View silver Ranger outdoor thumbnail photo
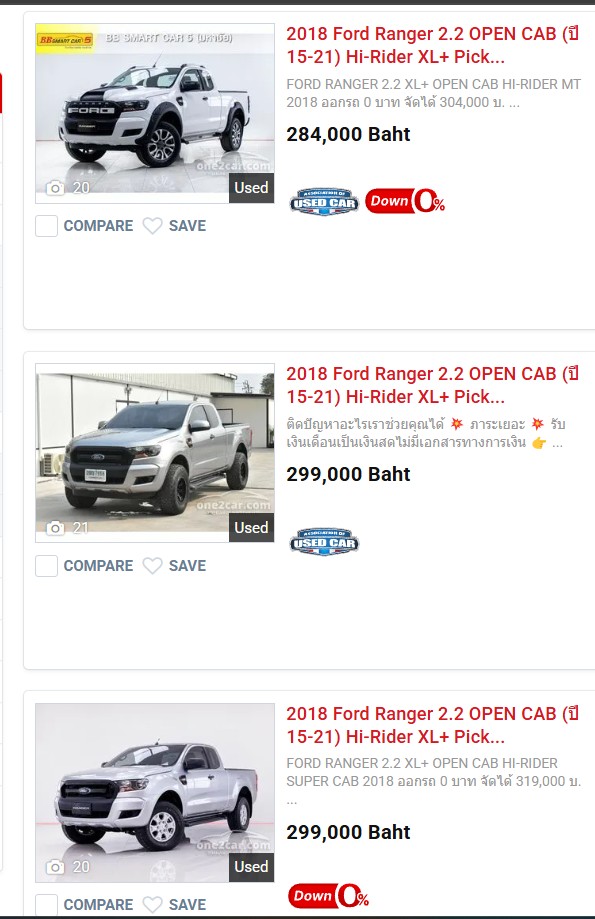 [155, 452]
